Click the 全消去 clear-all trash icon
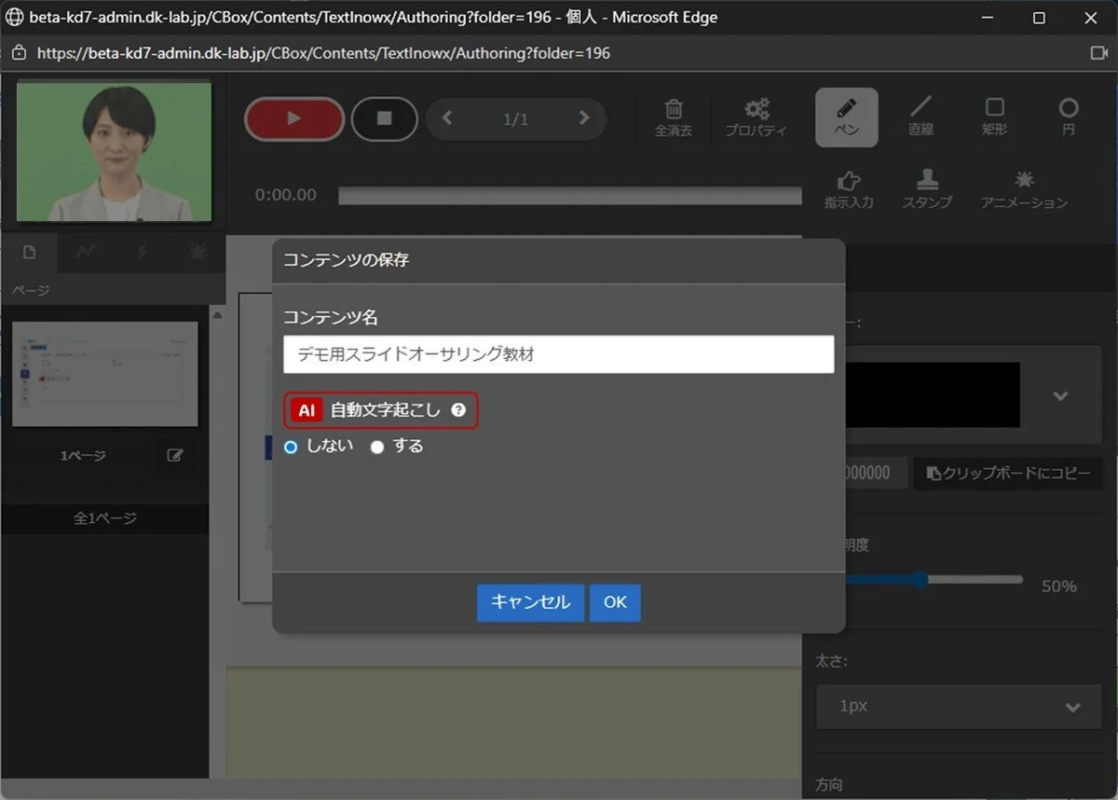The image size is (1118, 800). (674, 115)
